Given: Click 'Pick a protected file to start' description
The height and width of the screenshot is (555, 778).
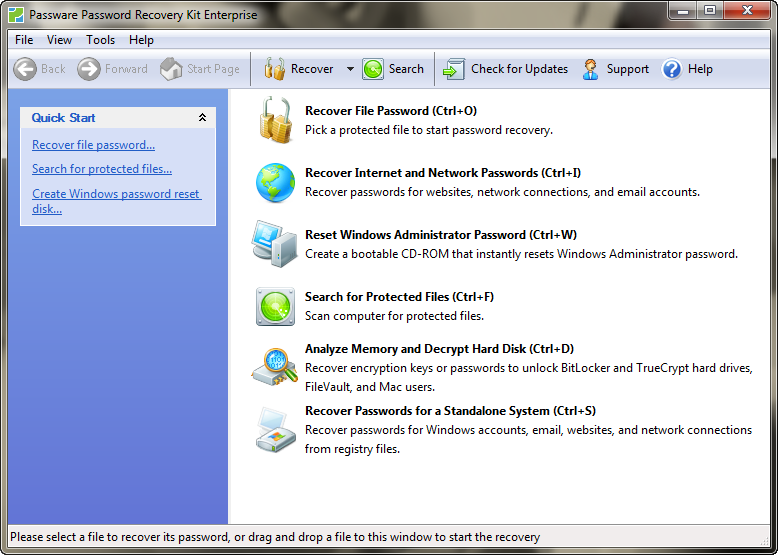Looking at the screenshot, I should click(429, 130).
